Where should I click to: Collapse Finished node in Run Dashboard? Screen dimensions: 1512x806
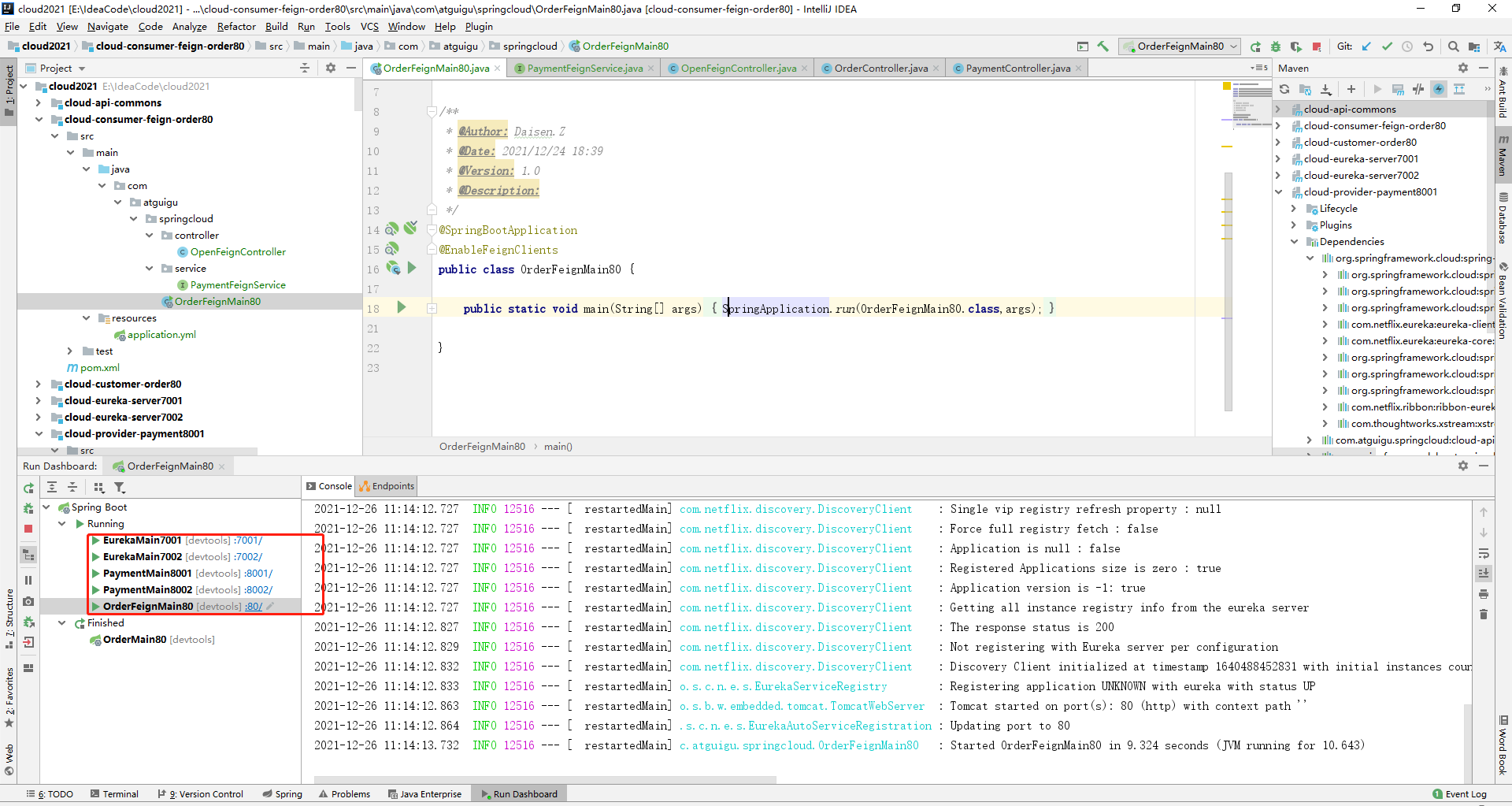(62, 623)
